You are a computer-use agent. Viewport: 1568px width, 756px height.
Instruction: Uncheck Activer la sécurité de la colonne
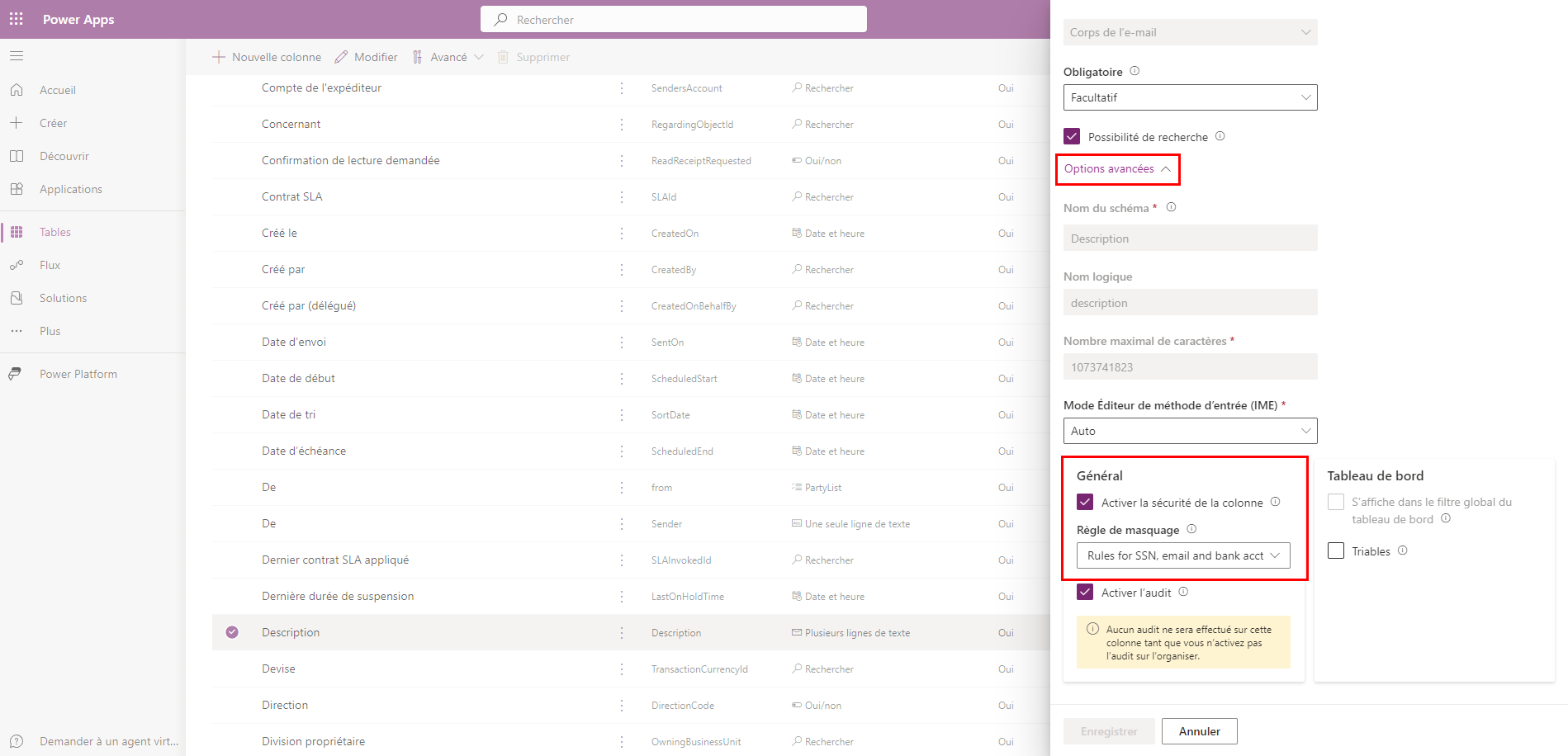pyautogui.click(x=1085, y=502)
